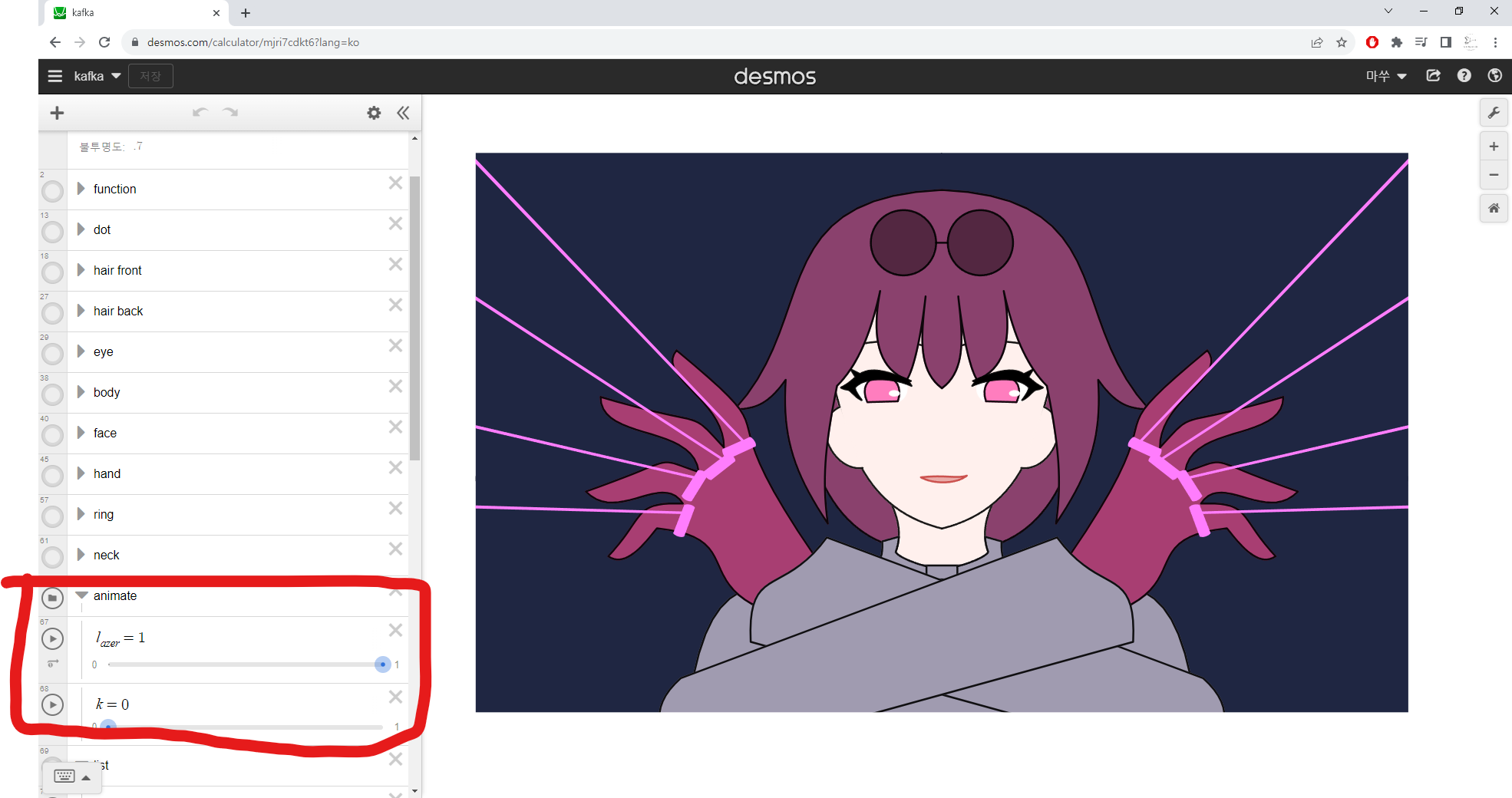1512x798 pixels.
Task: Go back to previous page
Action: [x=54, y=42]
